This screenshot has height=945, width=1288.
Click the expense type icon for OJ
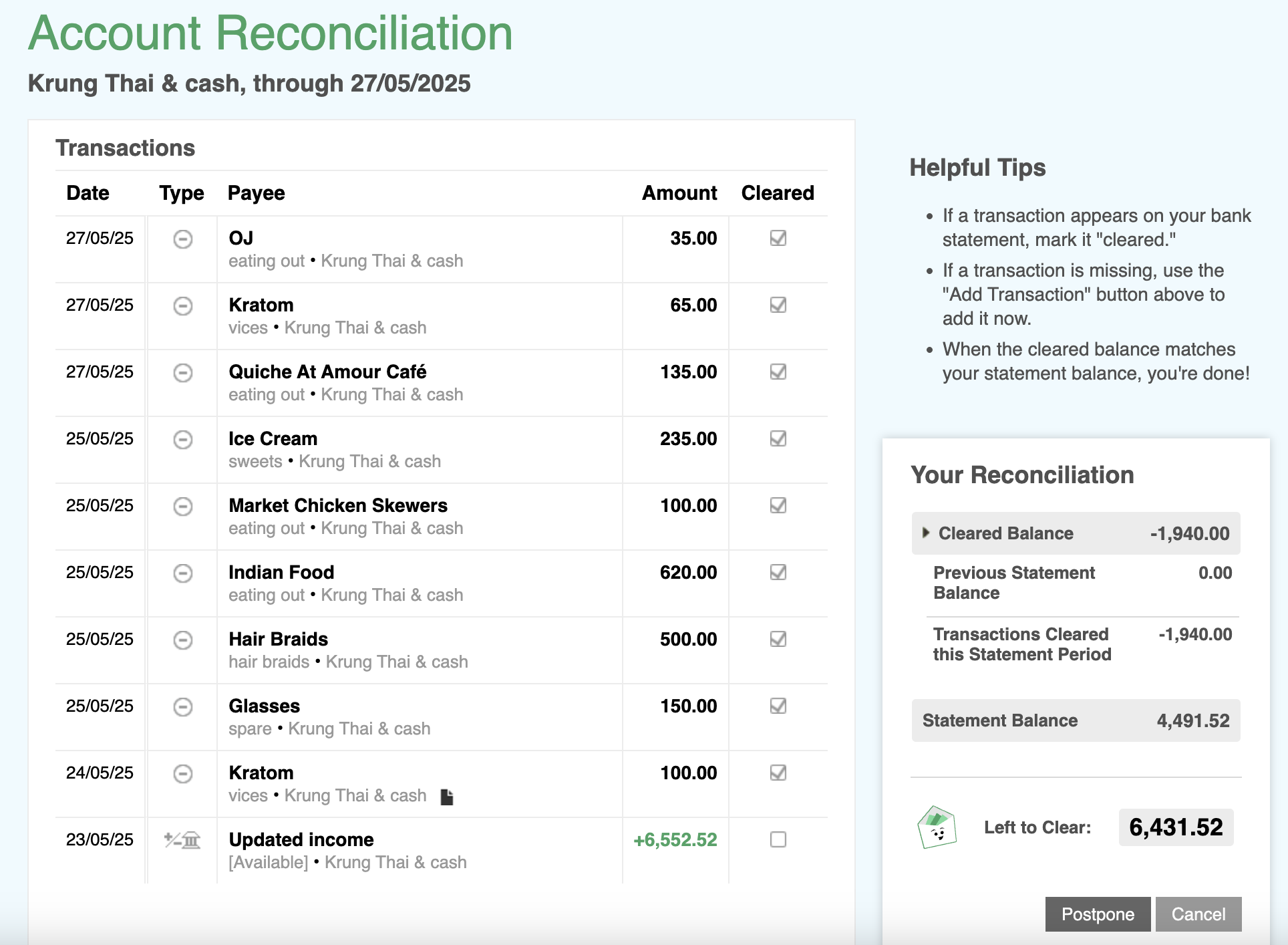pyautogui.click(x=182, y=239)
